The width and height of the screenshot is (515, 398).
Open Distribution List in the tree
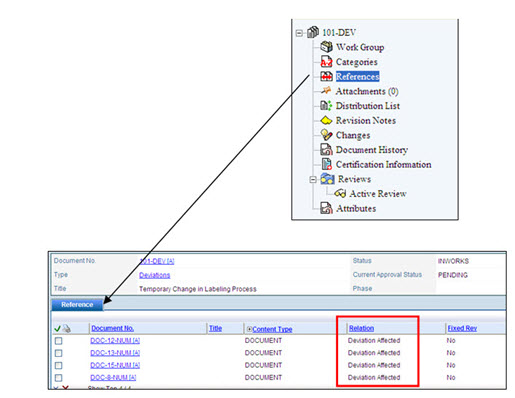tap(368, 106)
